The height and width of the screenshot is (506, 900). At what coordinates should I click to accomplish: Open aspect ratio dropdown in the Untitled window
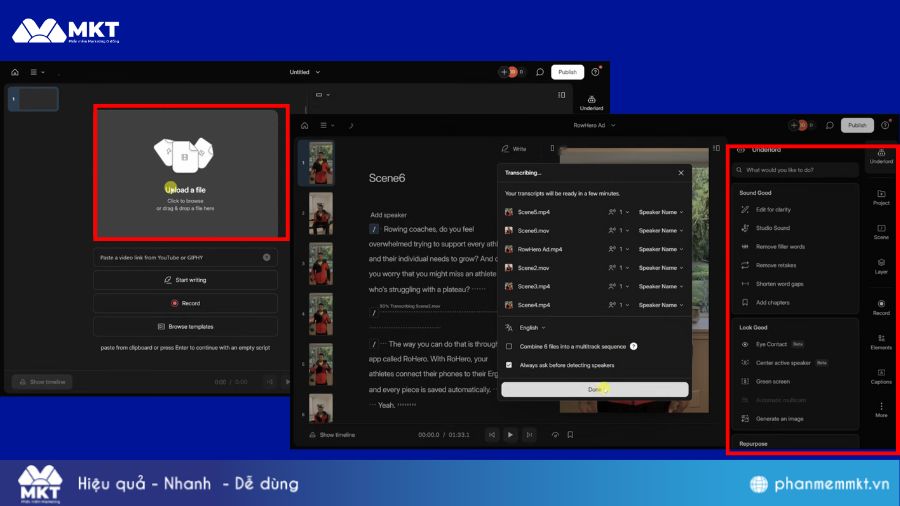coord(323,95)
